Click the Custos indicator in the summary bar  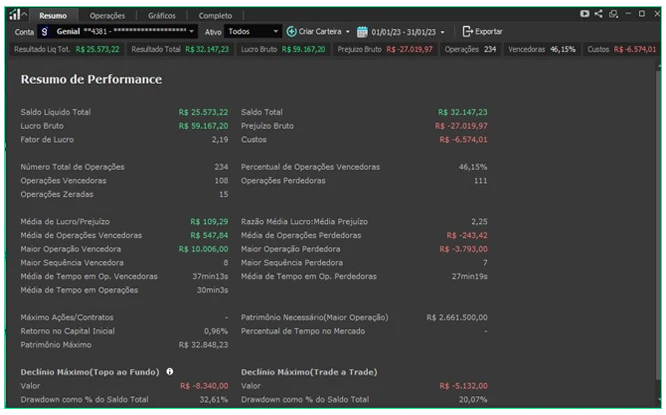point(621,49)
